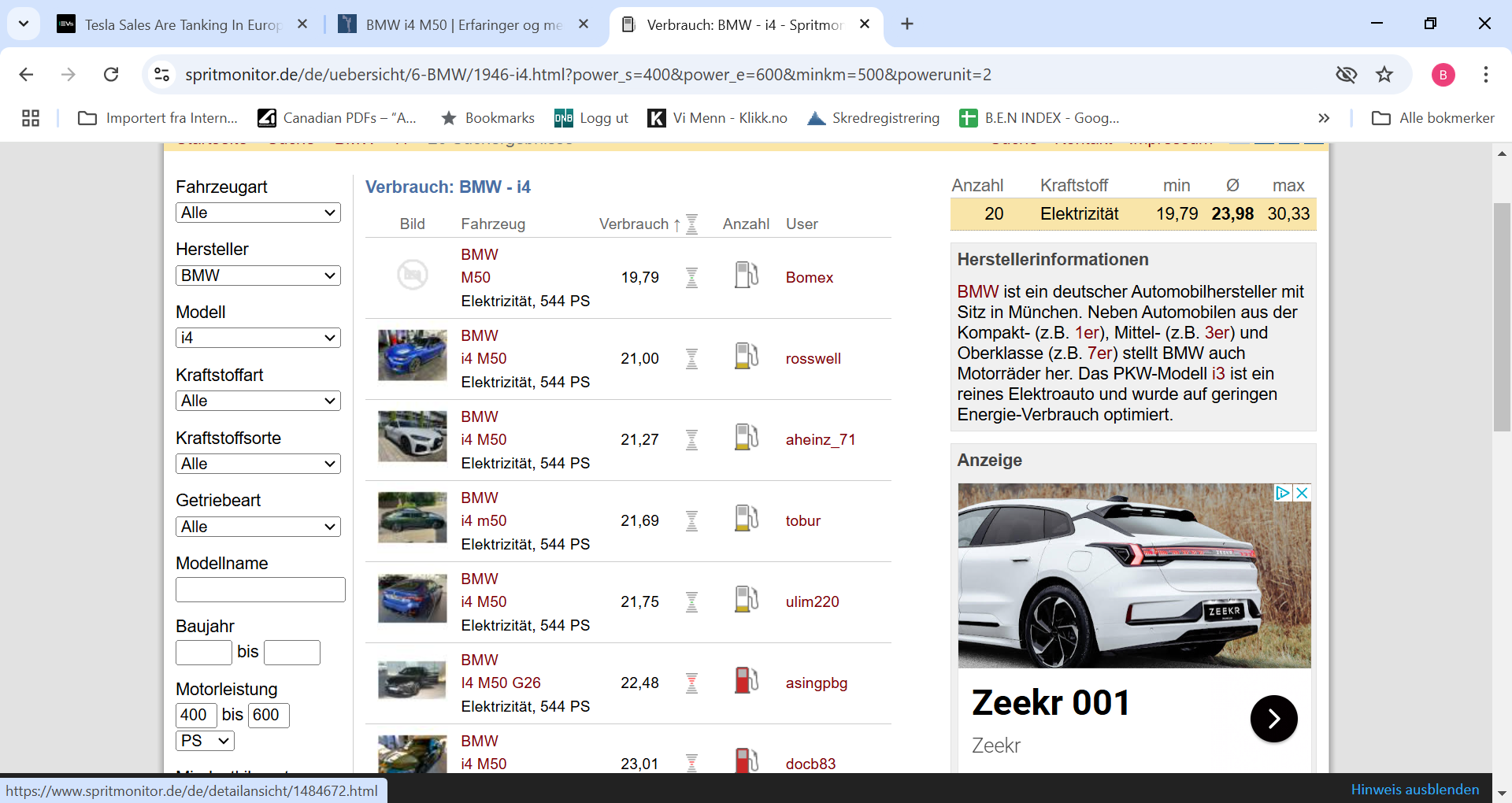Reload the page
Image resolution: width=1512 pixels, height=803 pixels.
(x=111, y=75)
